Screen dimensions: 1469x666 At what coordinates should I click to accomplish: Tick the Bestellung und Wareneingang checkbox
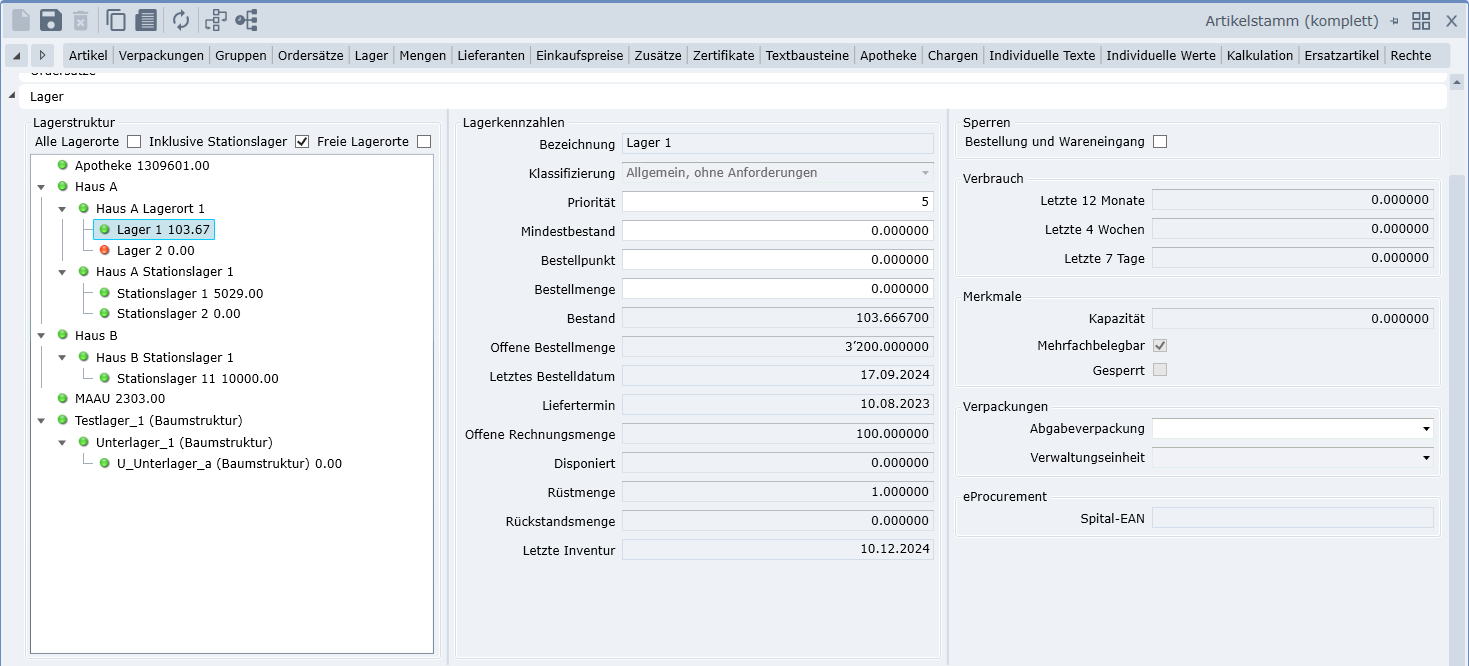tap(1160, 142)
